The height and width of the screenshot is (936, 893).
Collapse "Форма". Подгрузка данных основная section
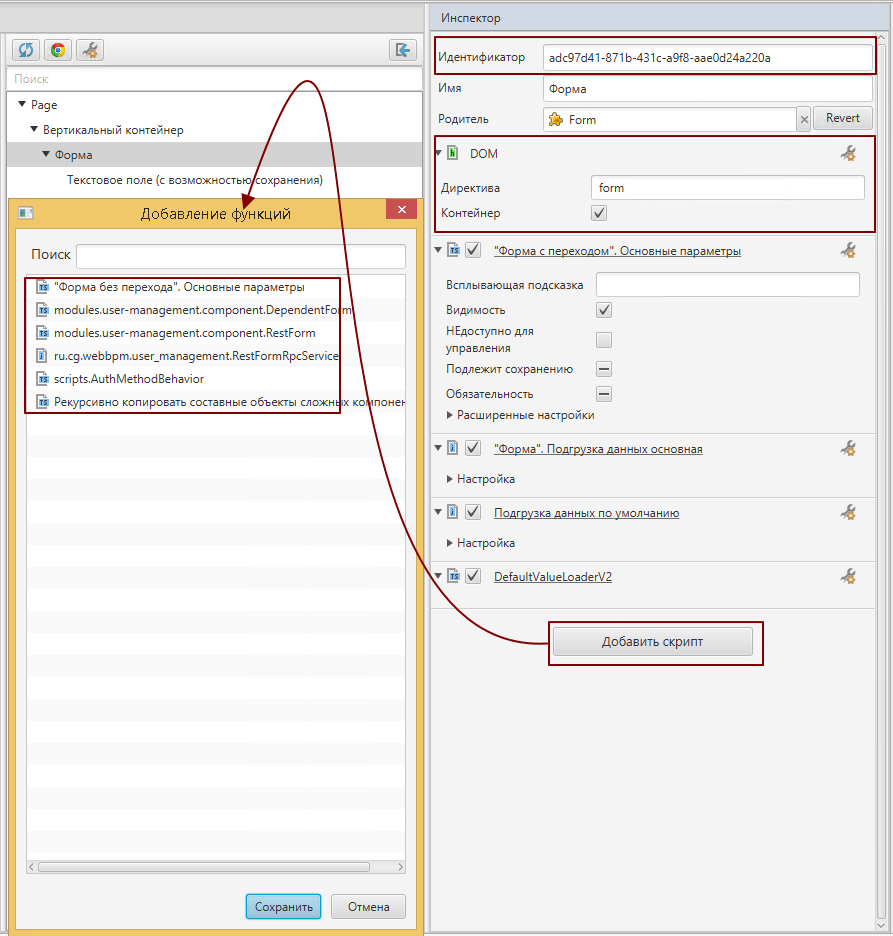tap(438, 447)
